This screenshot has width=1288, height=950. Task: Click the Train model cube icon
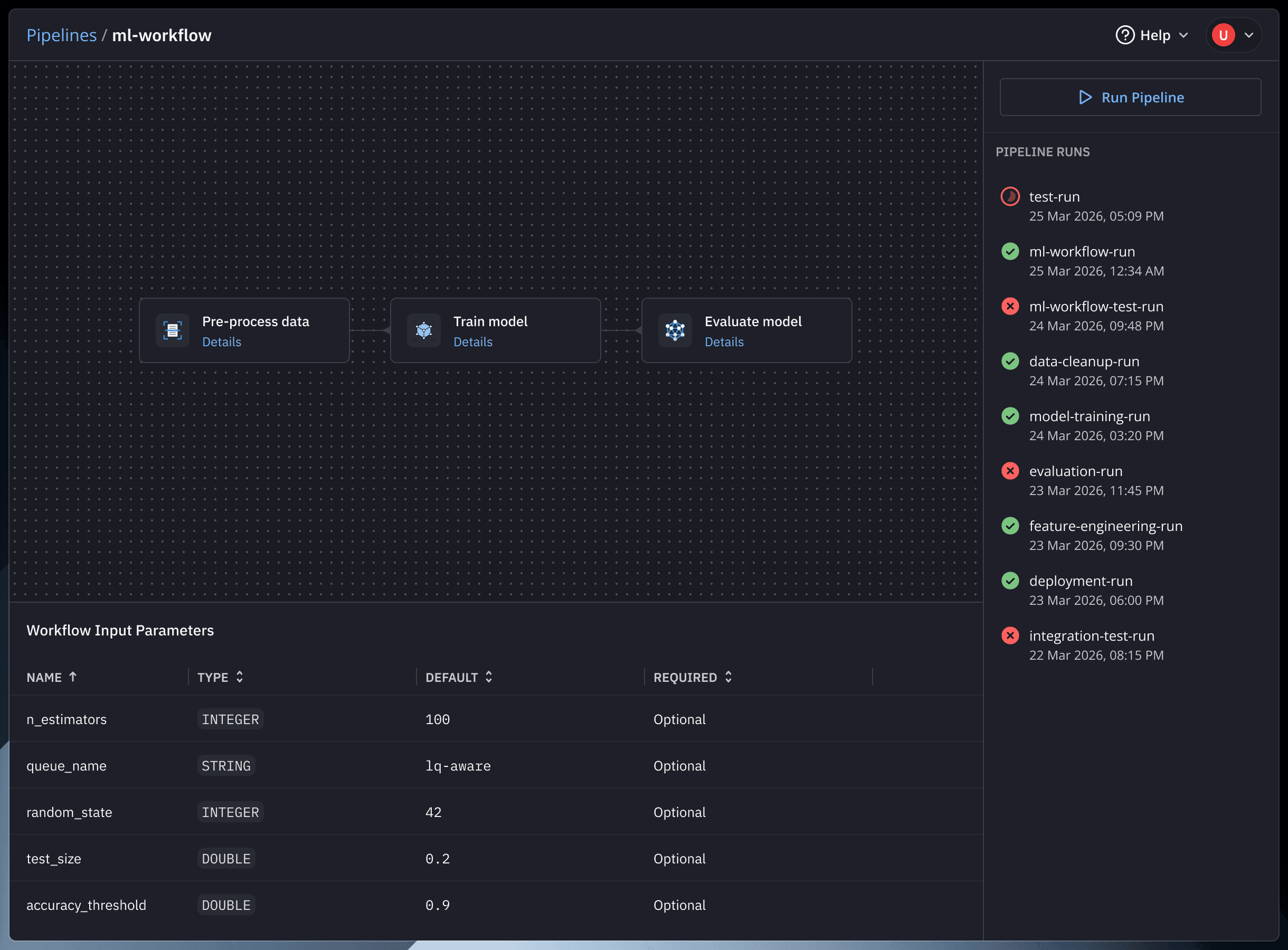tap(424, 330)
